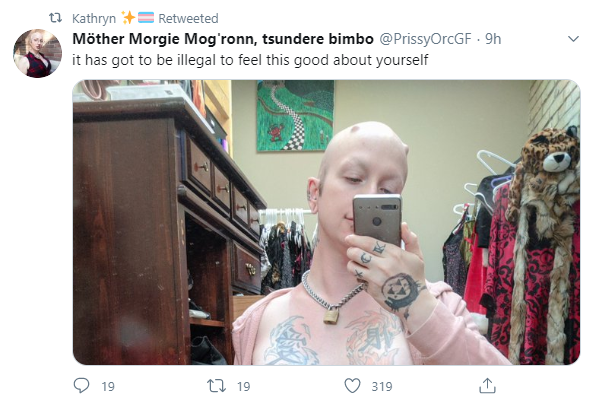Viewport: 594px width, 403px height.
Task: Open tweet details via the tweet text
Action: (250, 60)
